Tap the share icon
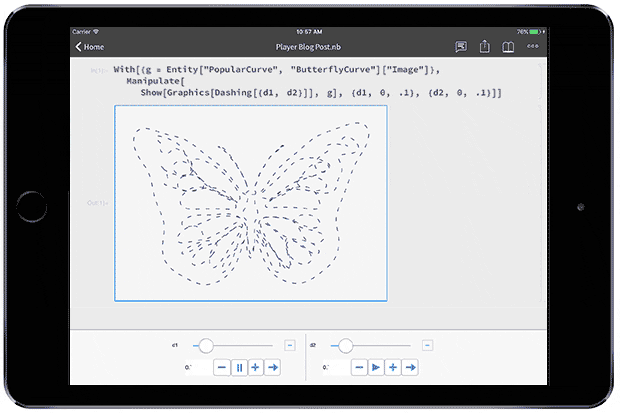This screenshot has width=620, height=413. coord(485,46)
